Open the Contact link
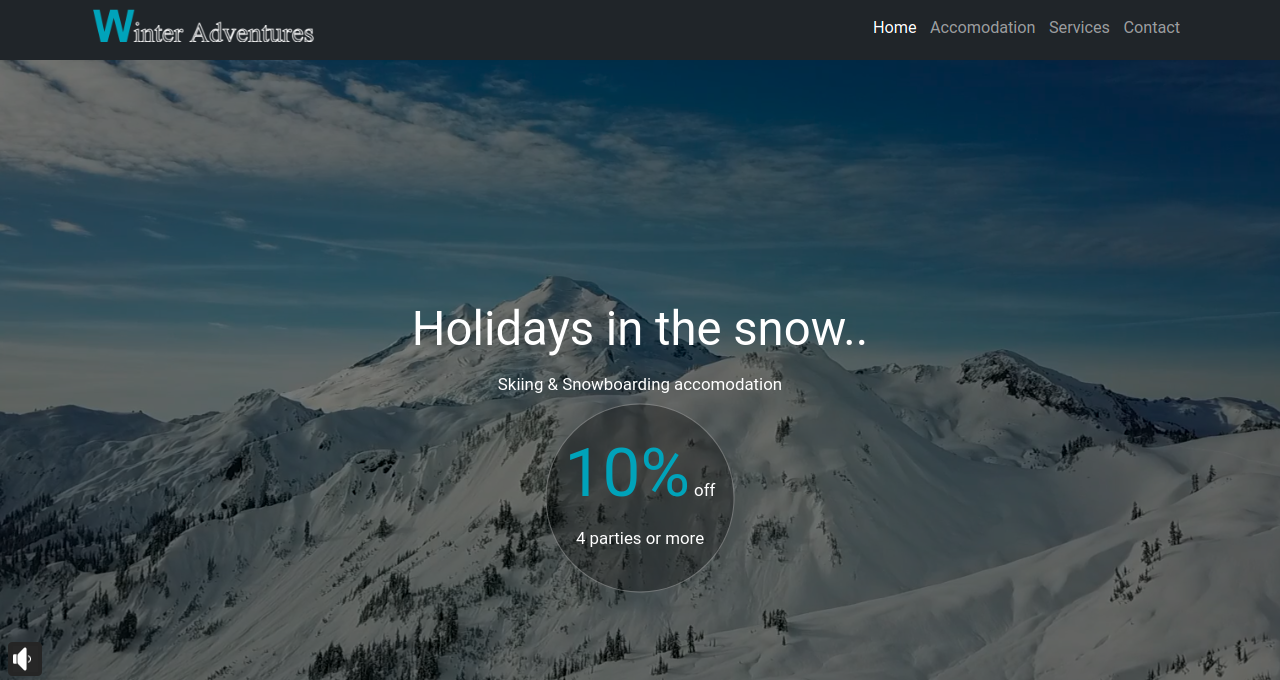Image resolution: width=1280 pixels, height=680 pixels. click(1151, 28)
